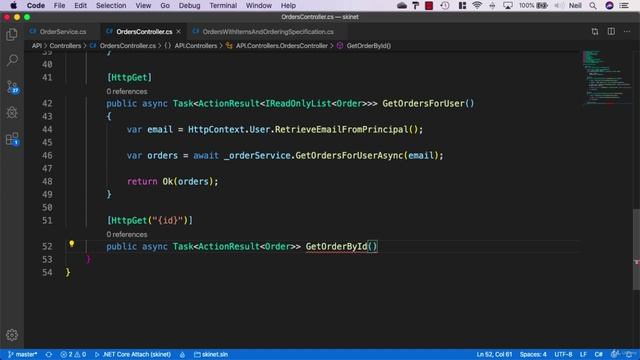This screenshot has width=640, height=360.
Task: Open the File menu
Action: 59,5
